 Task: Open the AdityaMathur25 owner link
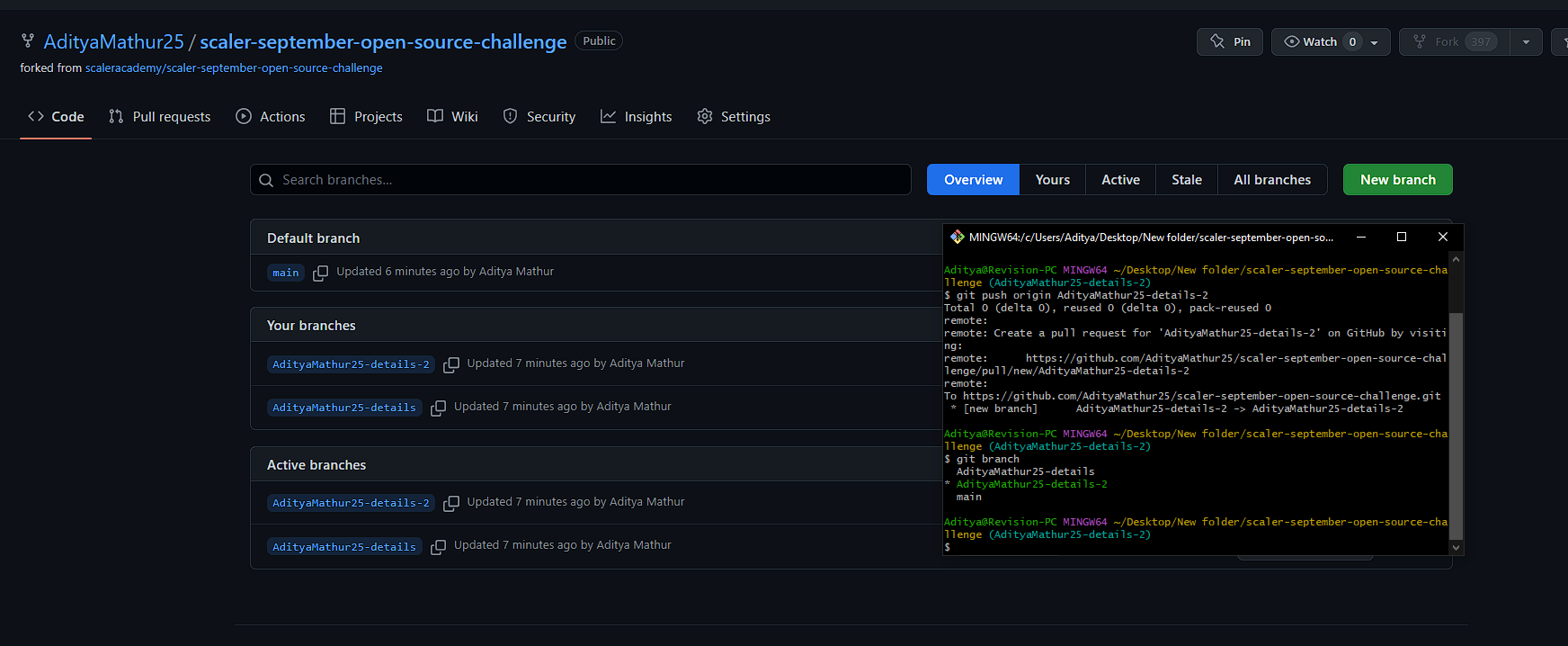point(113,41)
